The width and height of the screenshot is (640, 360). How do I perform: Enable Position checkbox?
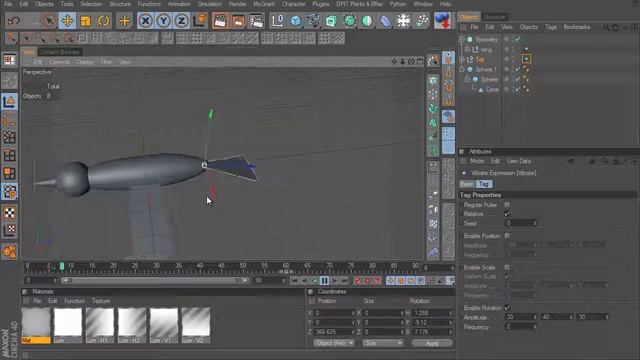(x=507, y=236)
